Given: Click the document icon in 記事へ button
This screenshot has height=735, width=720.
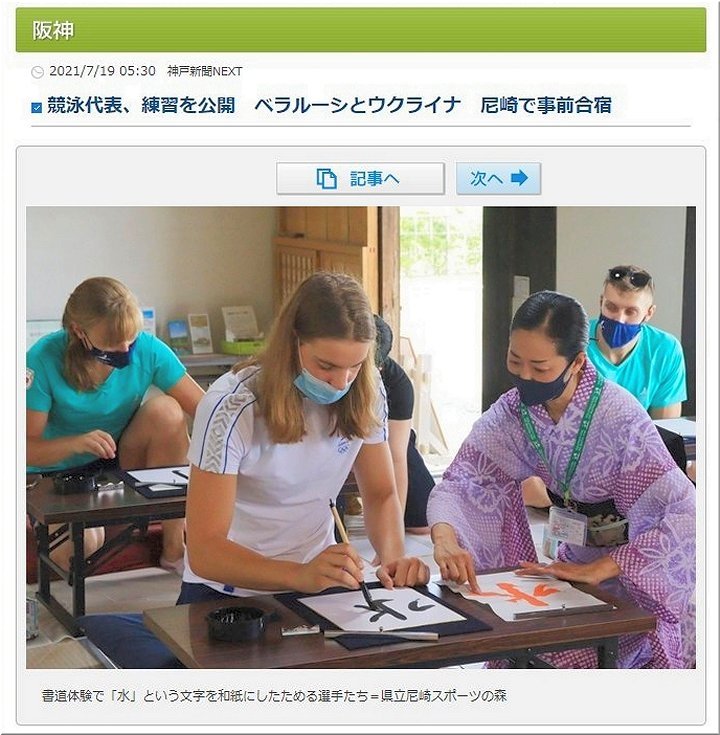Looking at the screenshot, I should click(326, 179).
